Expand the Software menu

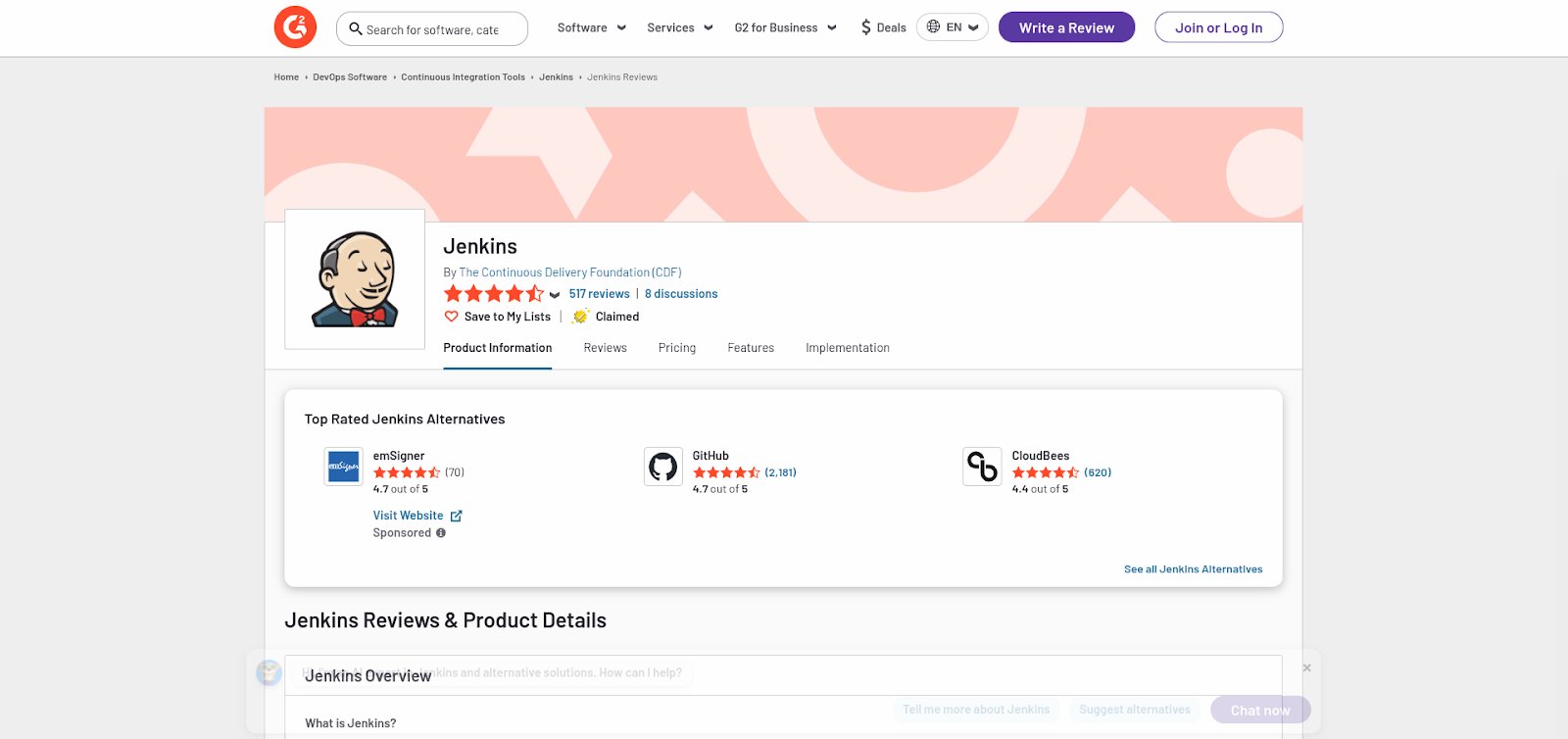coord(591,27)
